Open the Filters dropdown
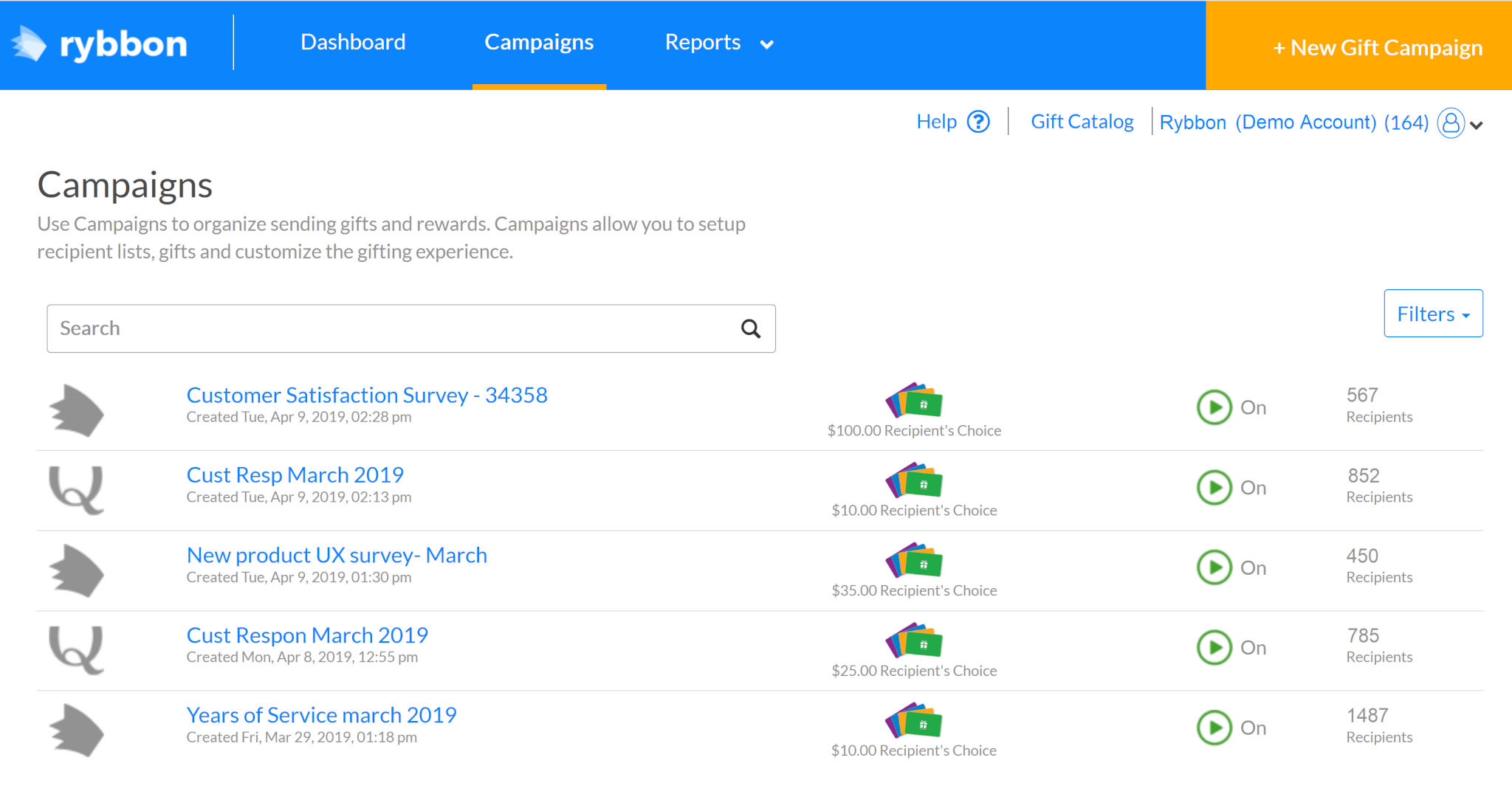Viewport: 1512px width, 794px height. click(x=1433, y=314)
